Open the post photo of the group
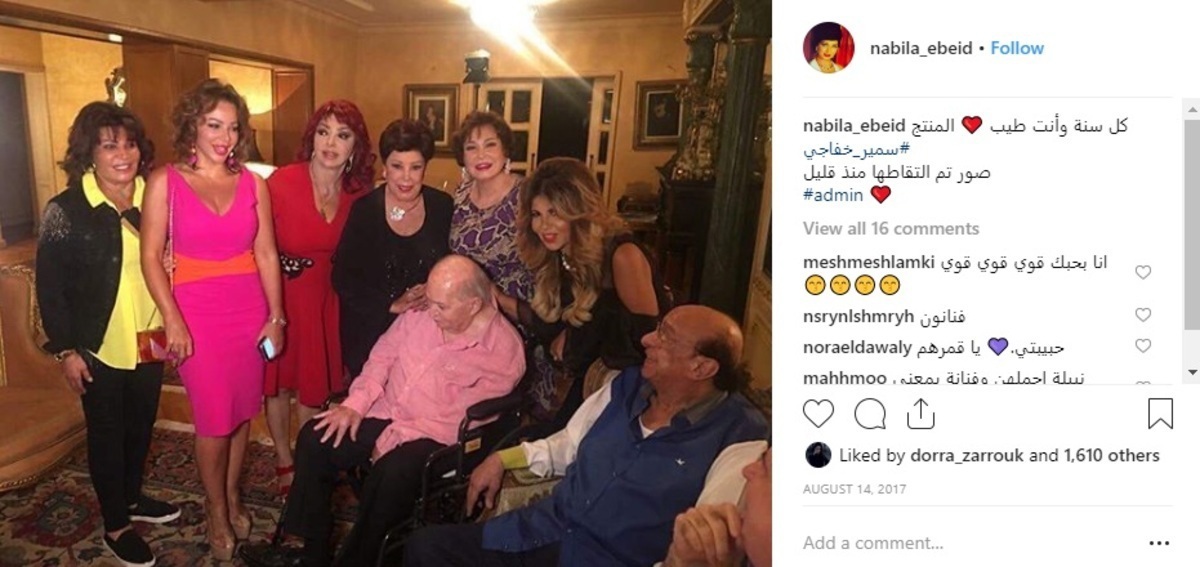 click(x=386, y=283)
